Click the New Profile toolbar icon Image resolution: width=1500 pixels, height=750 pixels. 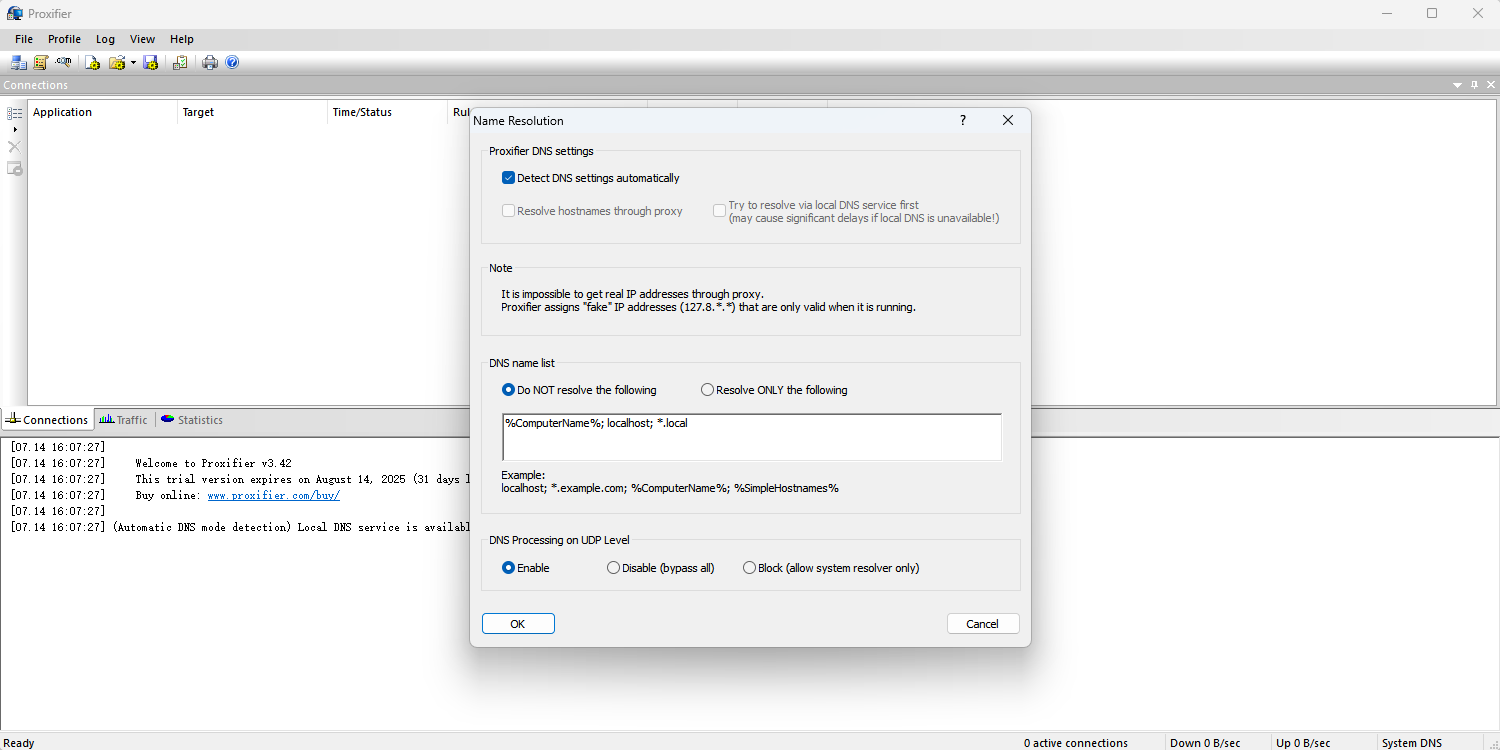coord(92,63)
